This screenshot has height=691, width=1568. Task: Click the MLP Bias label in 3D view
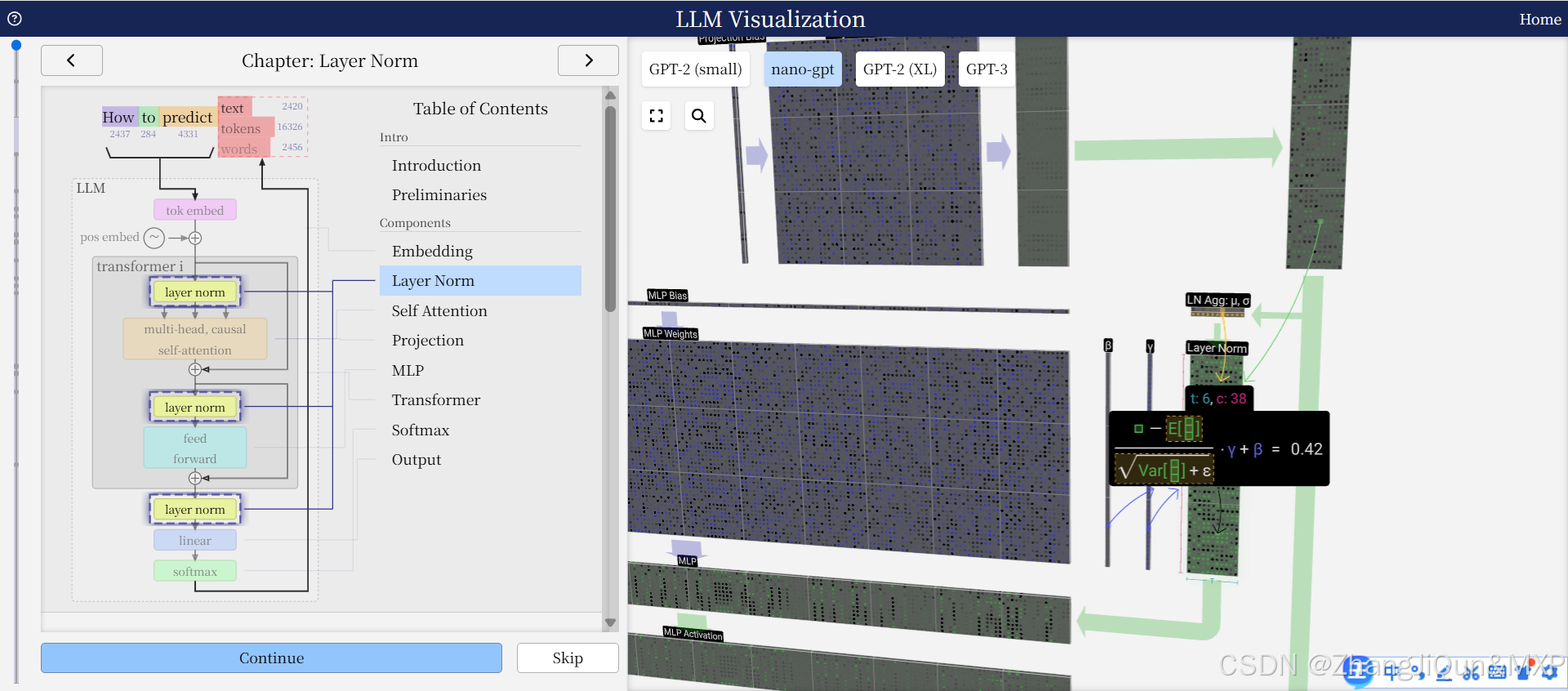click(x=667, y=296)
